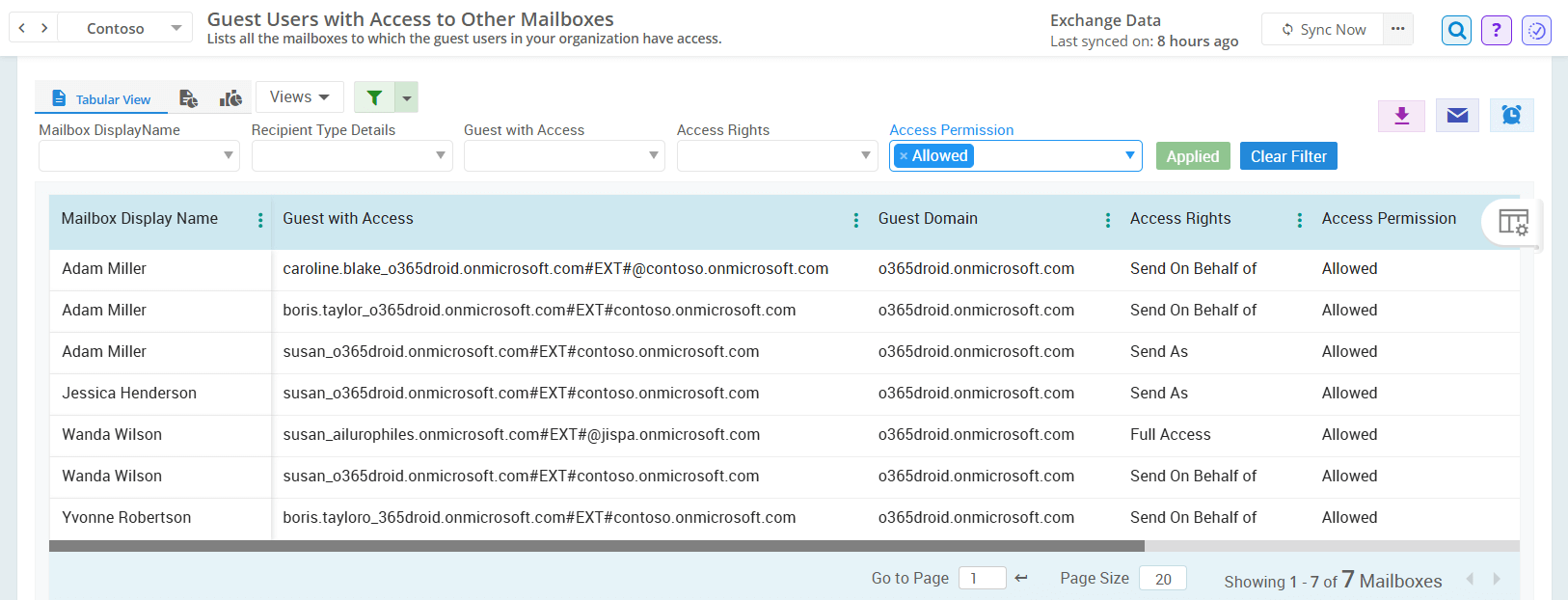
Task: Open the task status clock icon
Action: 1537,30
